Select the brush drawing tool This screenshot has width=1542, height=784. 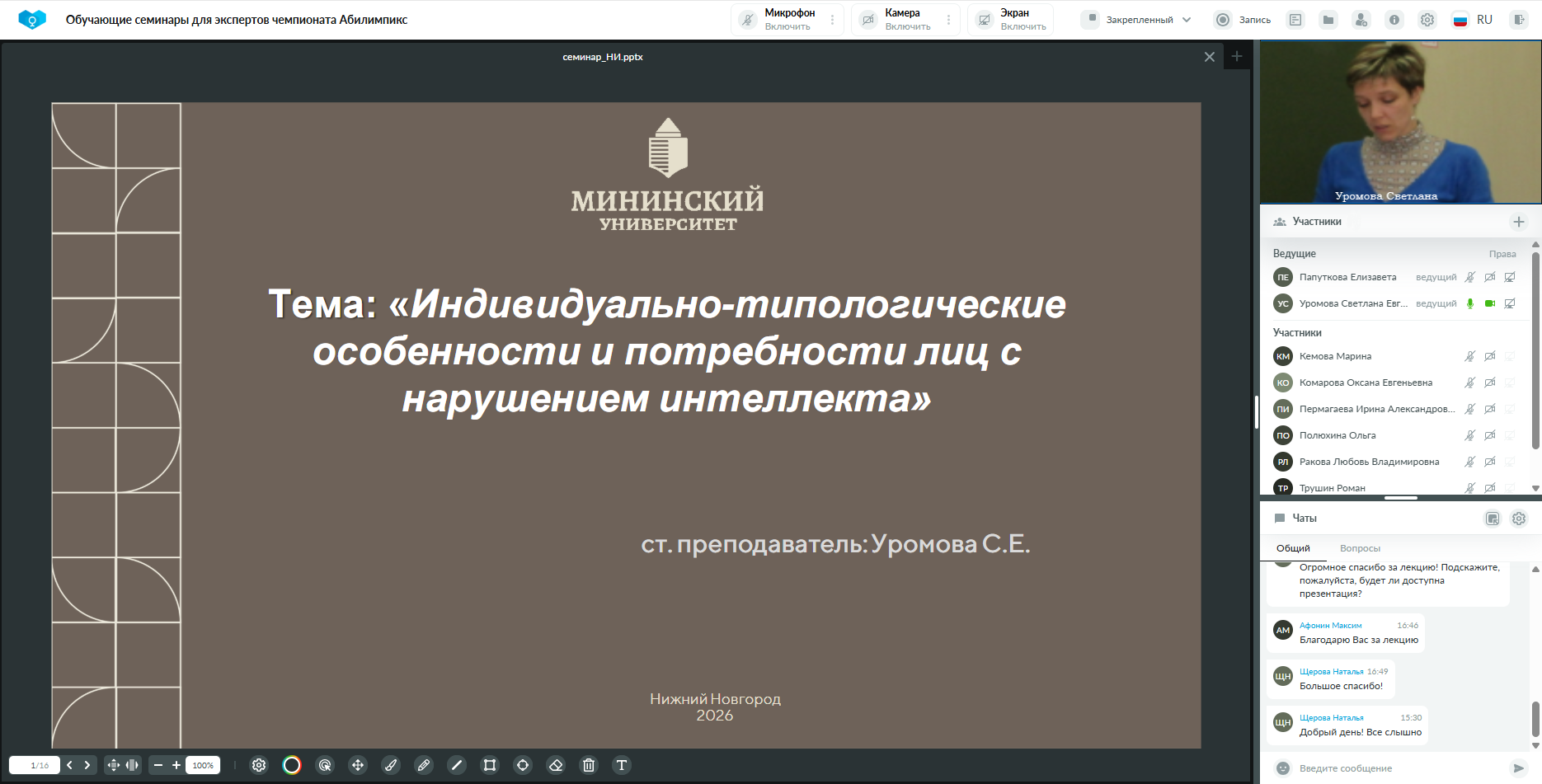point(391,765)
